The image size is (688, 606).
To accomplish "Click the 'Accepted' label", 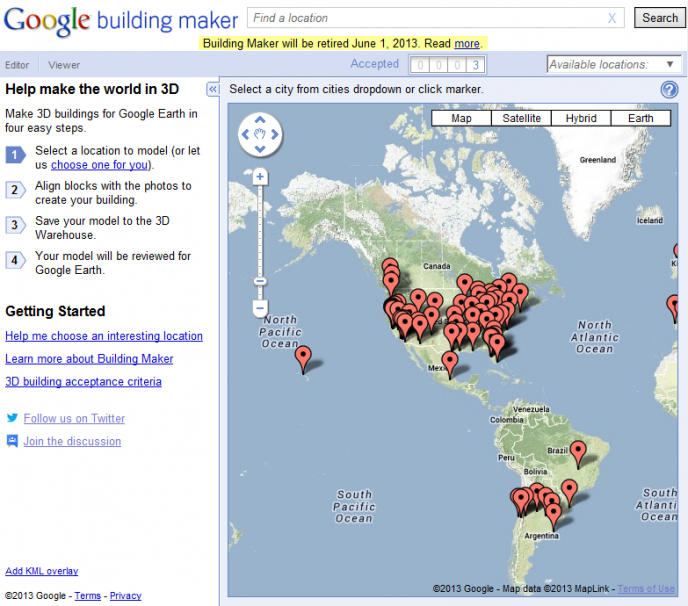I will click(374, 64).
